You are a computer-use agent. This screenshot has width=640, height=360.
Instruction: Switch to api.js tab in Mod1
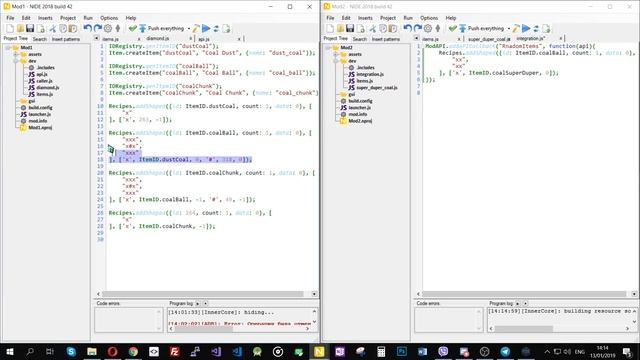coord(204,39)
